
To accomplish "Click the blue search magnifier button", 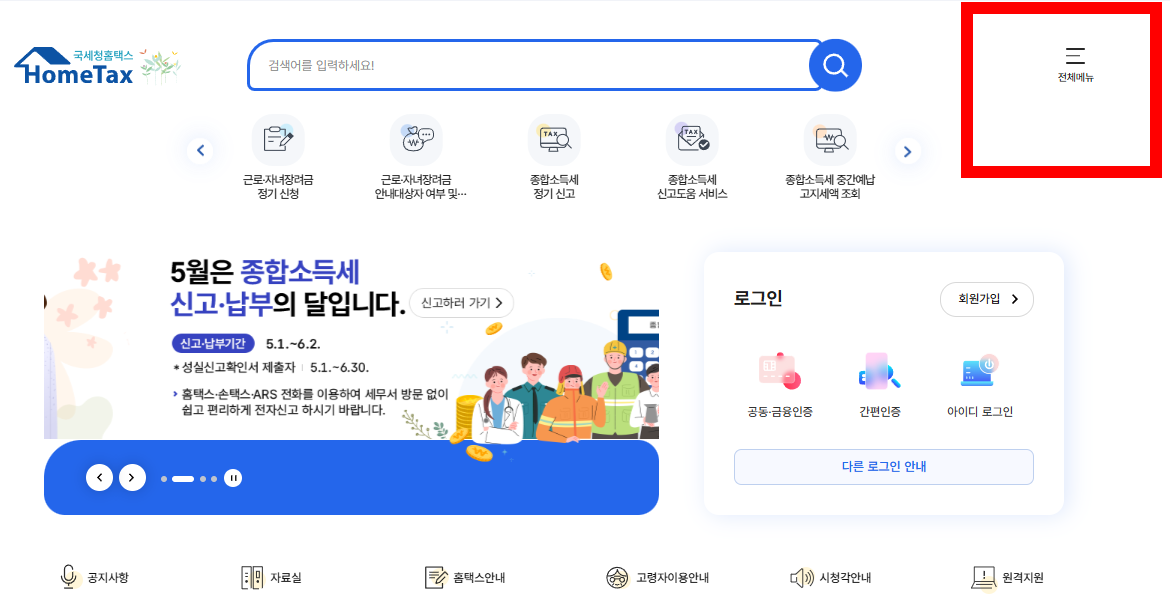I will 835,66.
